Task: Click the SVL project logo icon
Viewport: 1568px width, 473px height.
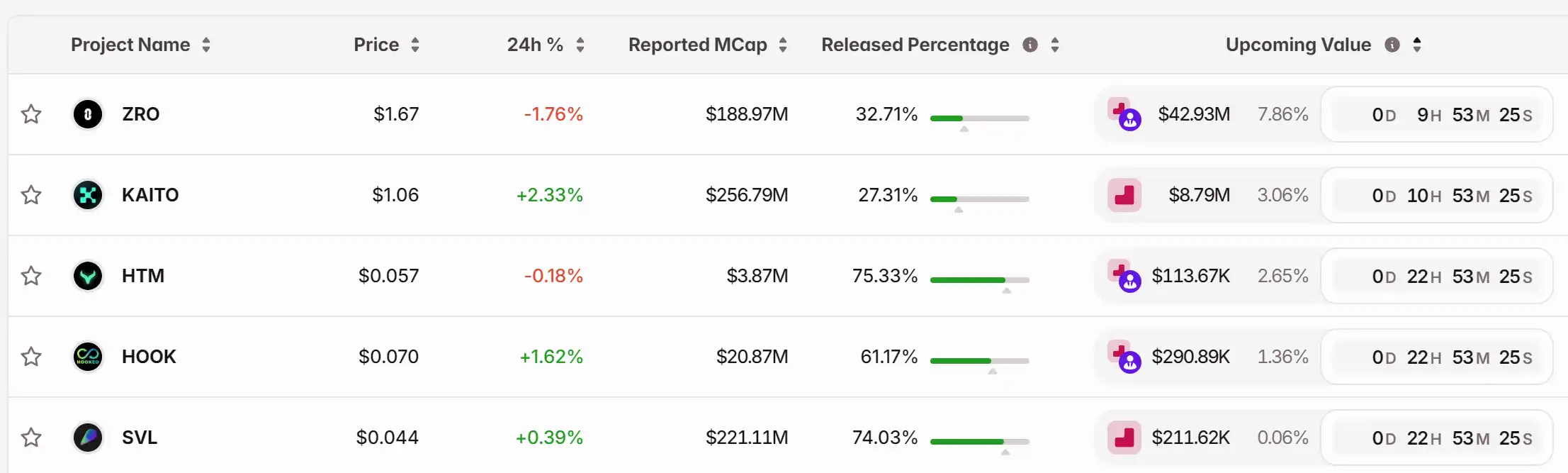Action: (x=88, y=438)
